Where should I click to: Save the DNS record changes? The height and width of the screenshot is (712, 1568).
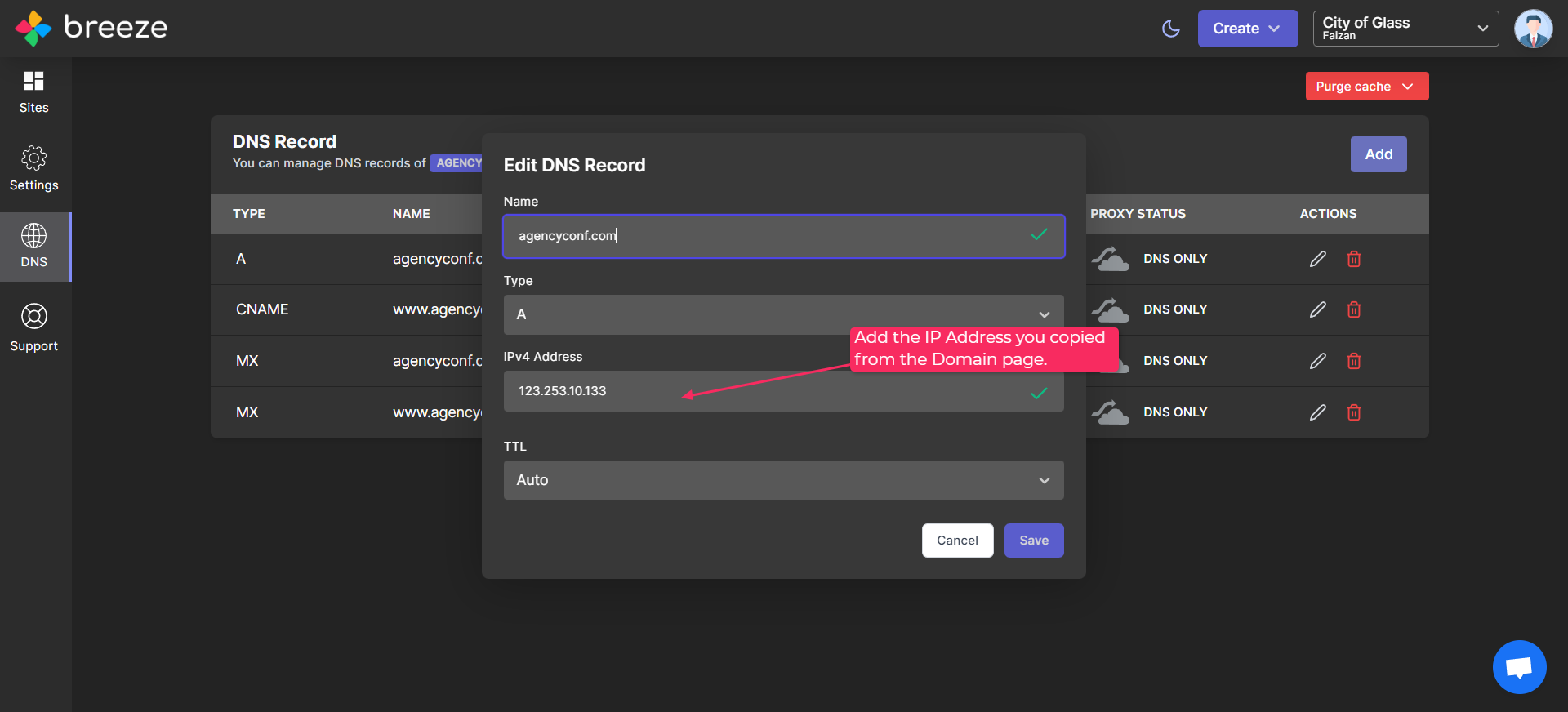(x=1034, y=541)
